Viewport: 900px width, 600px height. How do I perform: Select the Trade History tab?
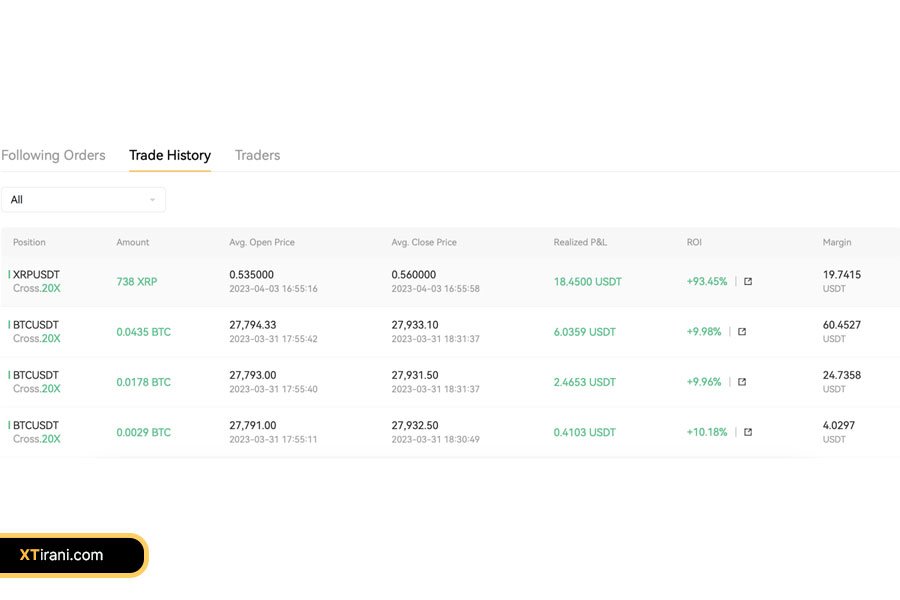170,155
